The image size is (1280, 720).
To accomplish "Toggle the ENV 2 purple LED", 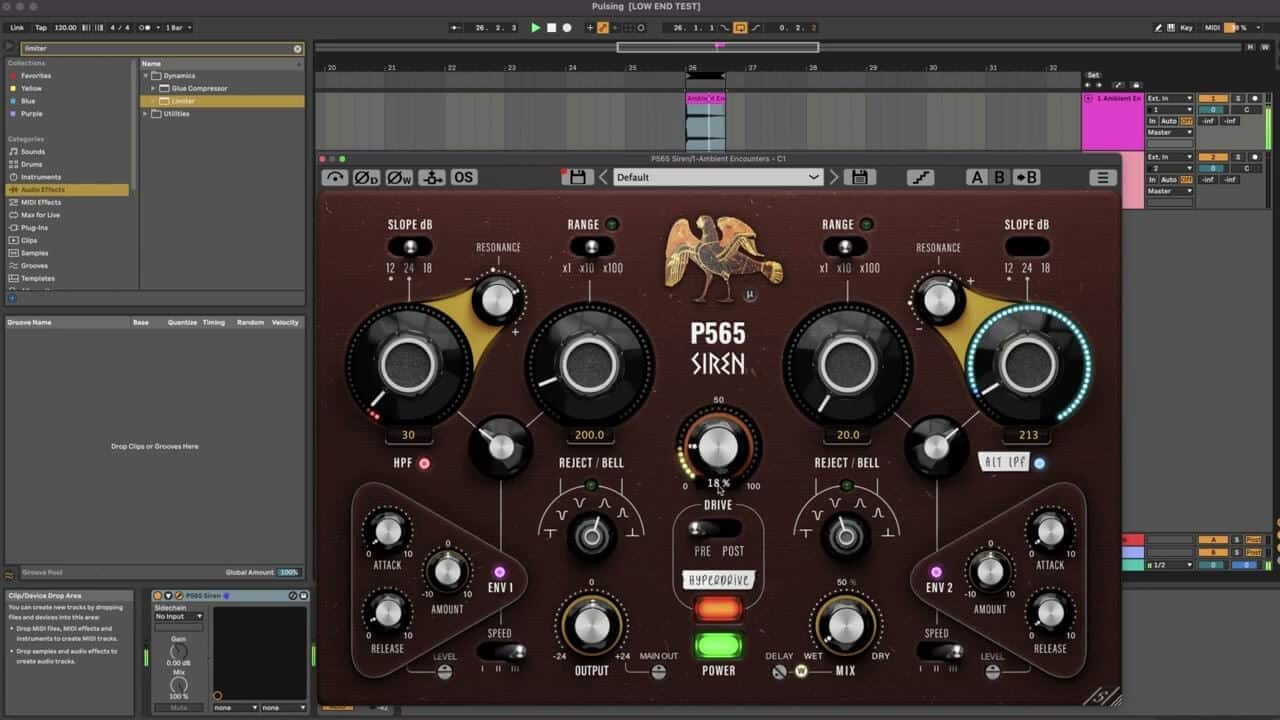I will pyautogui.click(x=936, y=572).
